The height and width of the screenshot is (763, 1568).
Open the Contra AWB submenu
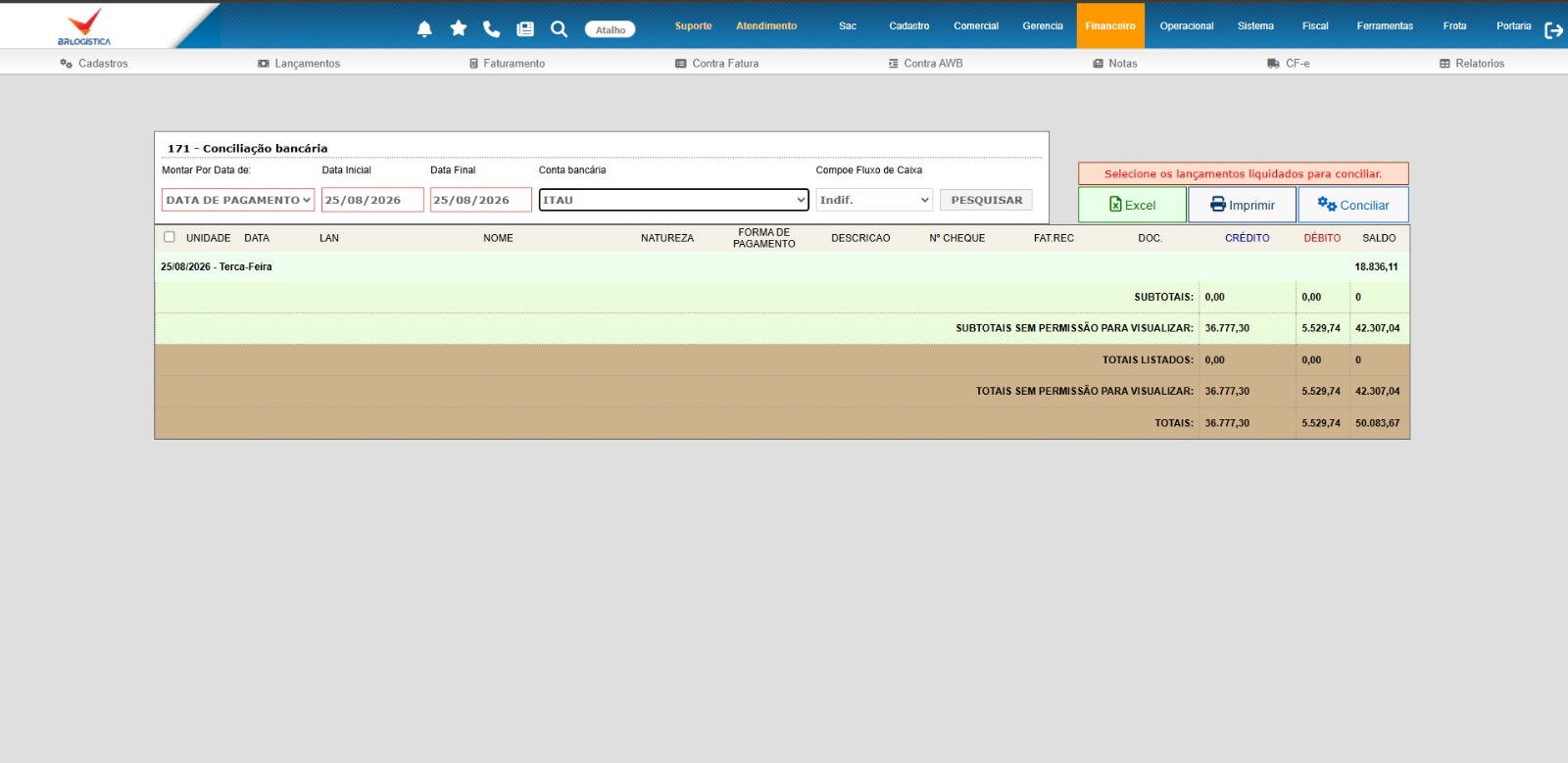tap(925, 64)
